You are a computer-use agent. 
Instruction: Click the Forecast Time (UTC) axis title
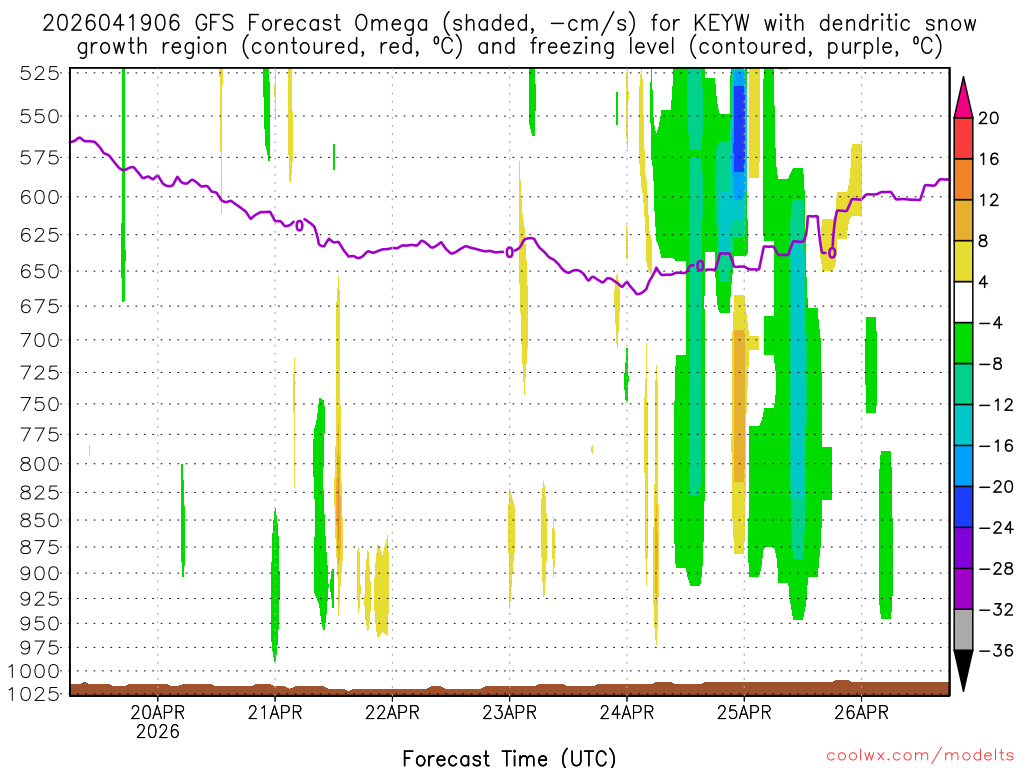point(509,758)
